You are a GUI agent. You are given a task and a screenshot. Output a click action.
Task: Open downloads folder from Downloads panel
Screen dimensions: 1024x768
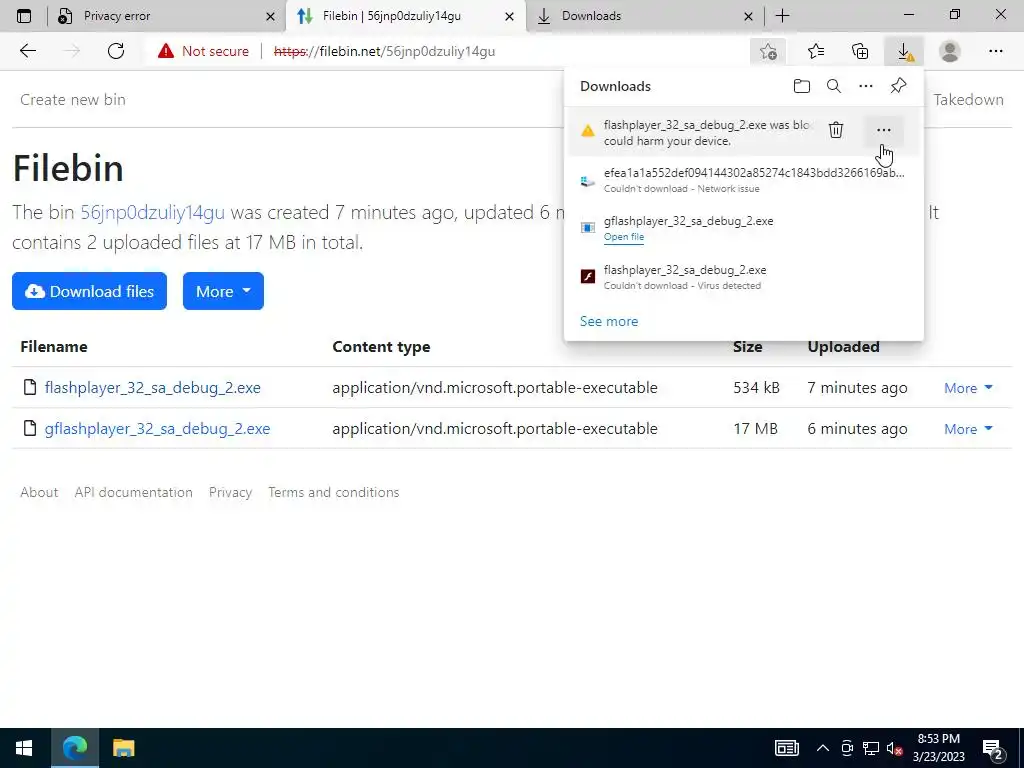pyautogui.click(x=802, y=86)
